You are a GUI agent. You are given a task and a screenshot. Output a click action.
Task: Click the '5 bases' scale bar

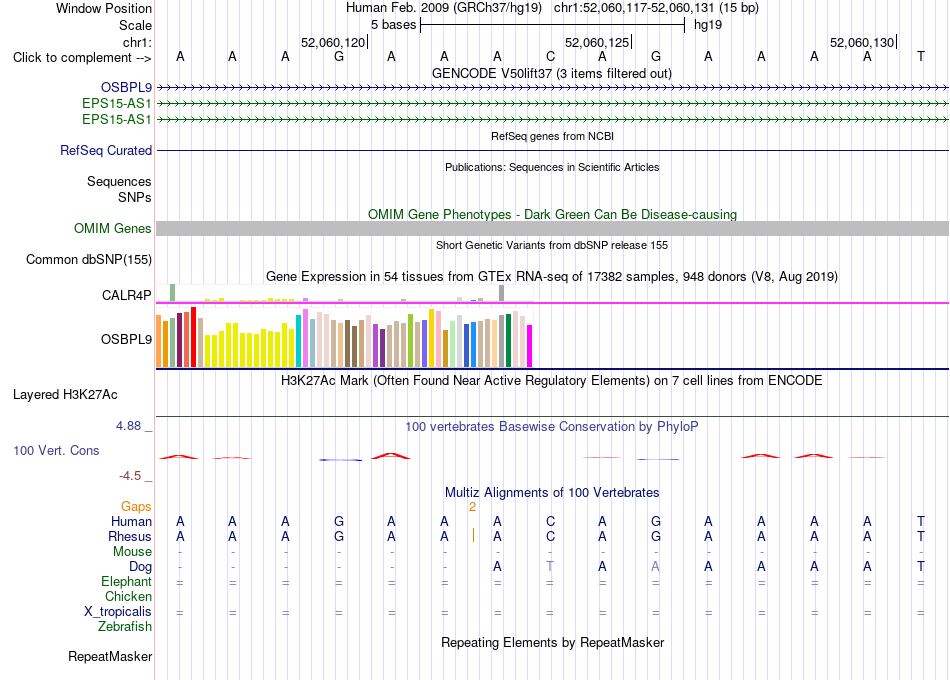pyautogui.click(x=552, y=25)
